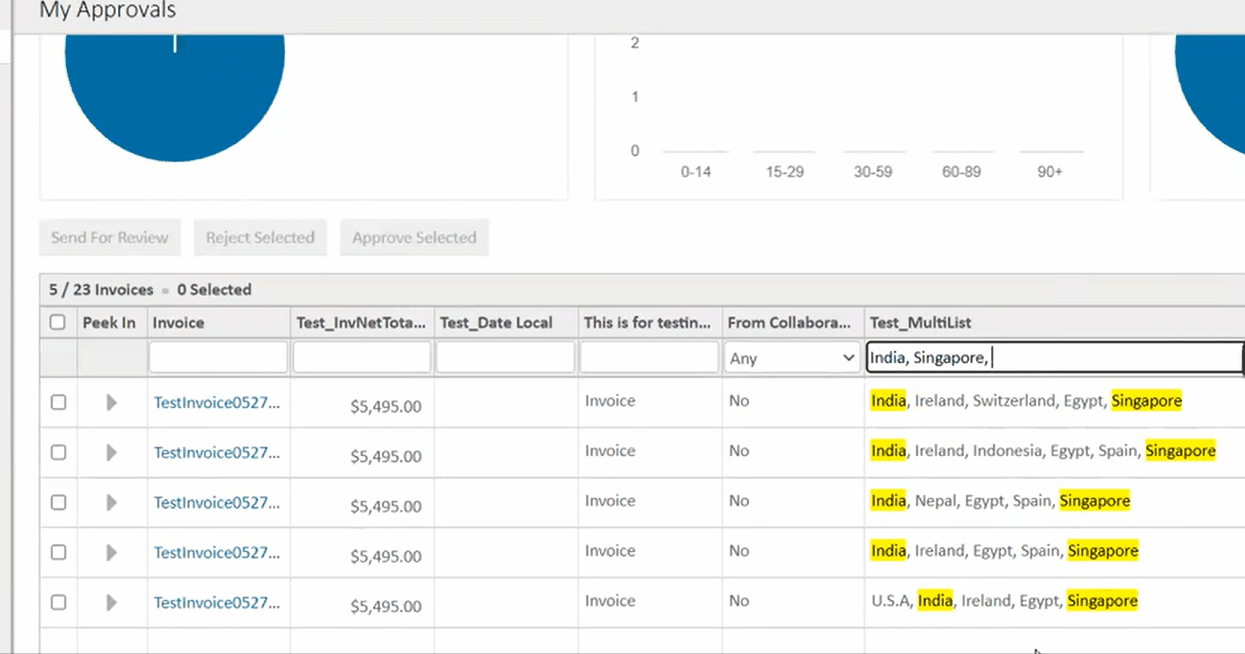The height and width of the screenshot is (654, 1245).
Task: Open the TestInvoice0527 link in the Indonesia row
Action: pyautogui.click(x=217, y=452)
